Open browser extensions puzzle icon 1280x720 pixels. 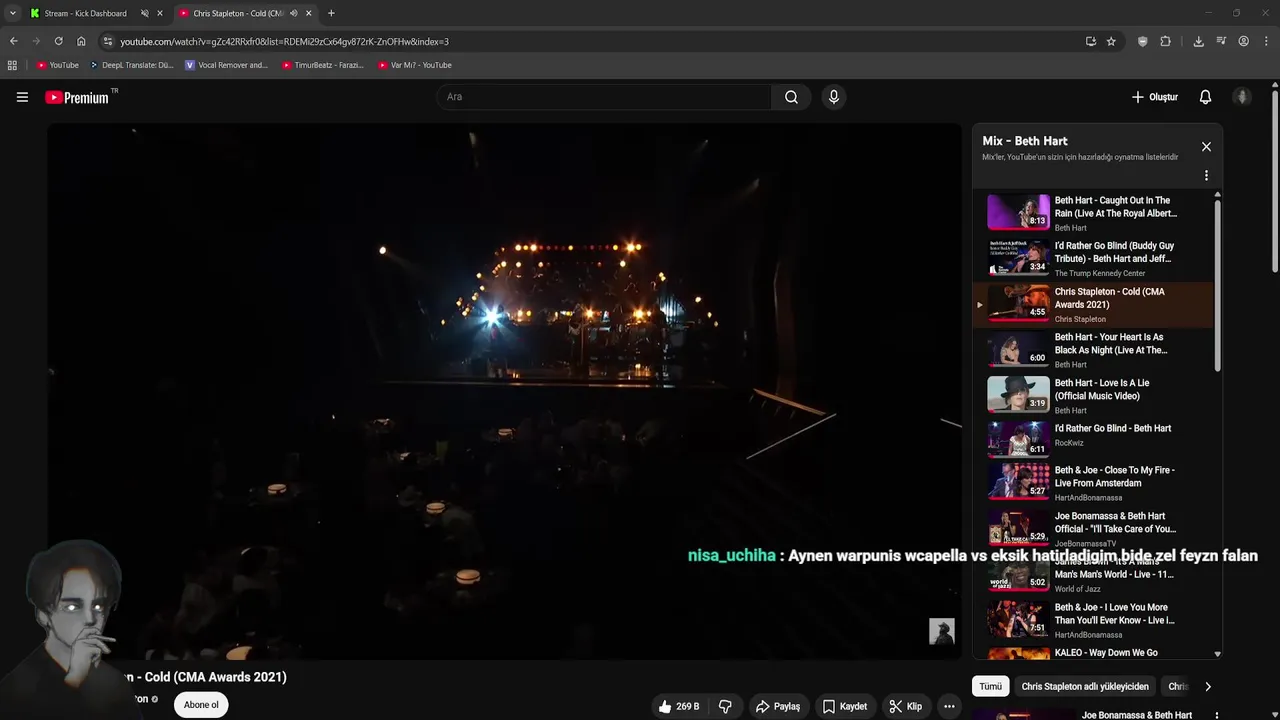[x=1165, y=41]
